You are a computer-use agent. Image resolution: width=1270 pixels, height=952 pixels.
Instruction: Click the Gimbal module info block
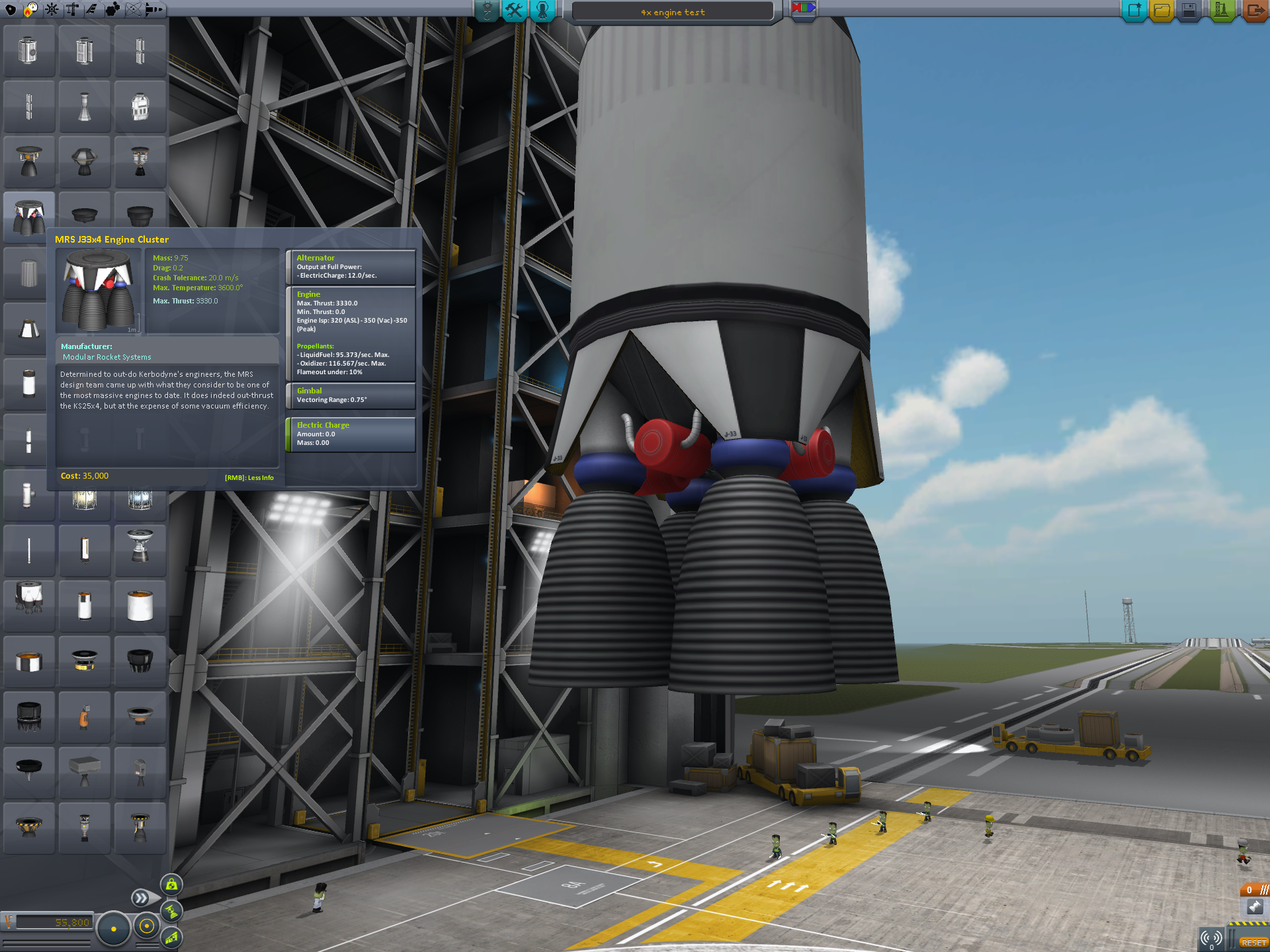(351, 396)
